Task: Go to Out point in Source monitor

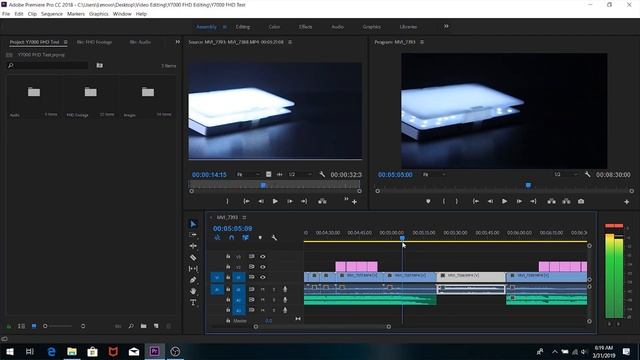Action: point(304,201)
